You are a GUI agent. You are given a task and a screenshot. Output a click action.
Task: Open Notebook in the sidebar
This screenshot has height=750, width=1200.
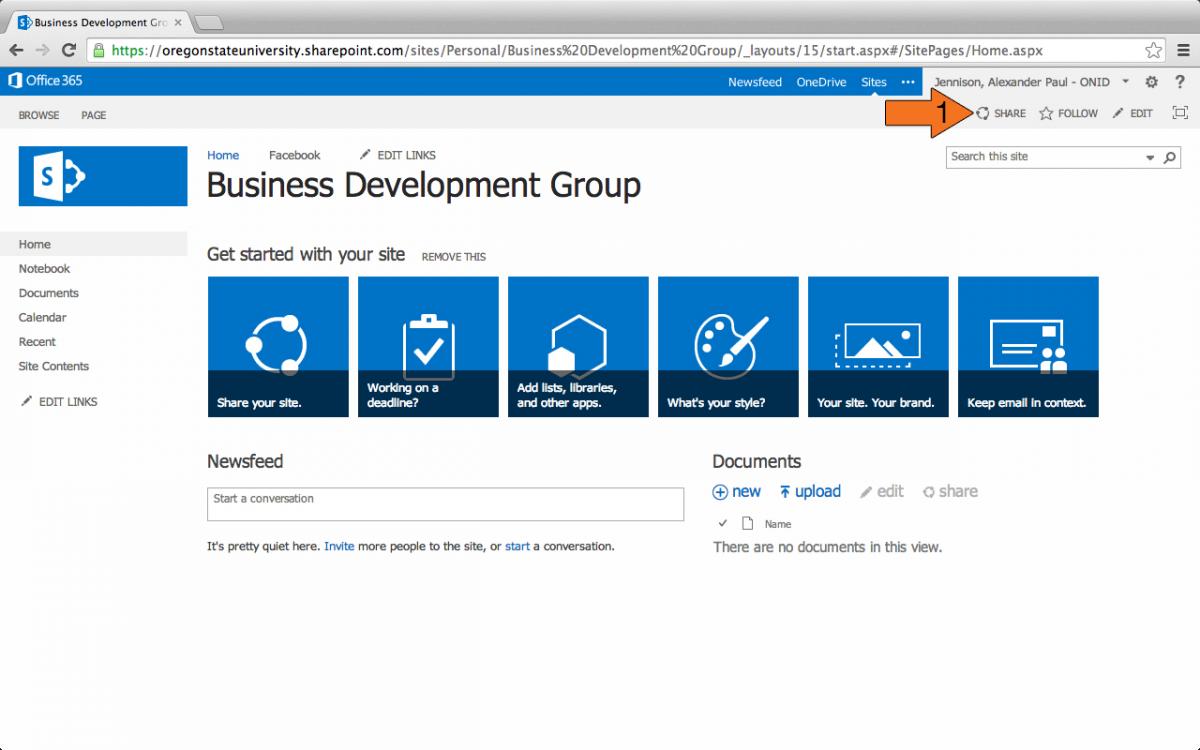tap(45, 268)
